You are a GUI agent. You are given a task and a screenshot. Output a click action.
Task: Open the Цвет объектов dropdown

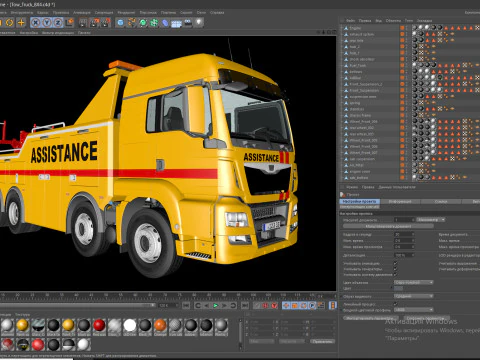414,282
